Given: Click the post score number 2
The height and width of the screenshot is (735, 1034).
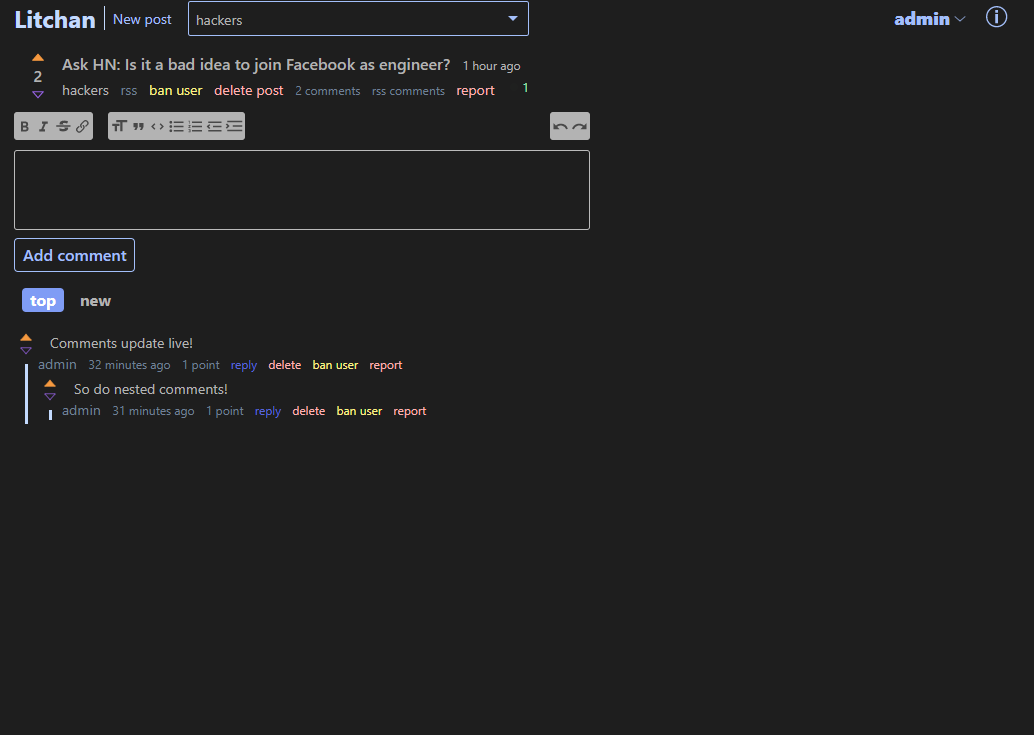Looking at the screenshot, I should pos(38,76).
